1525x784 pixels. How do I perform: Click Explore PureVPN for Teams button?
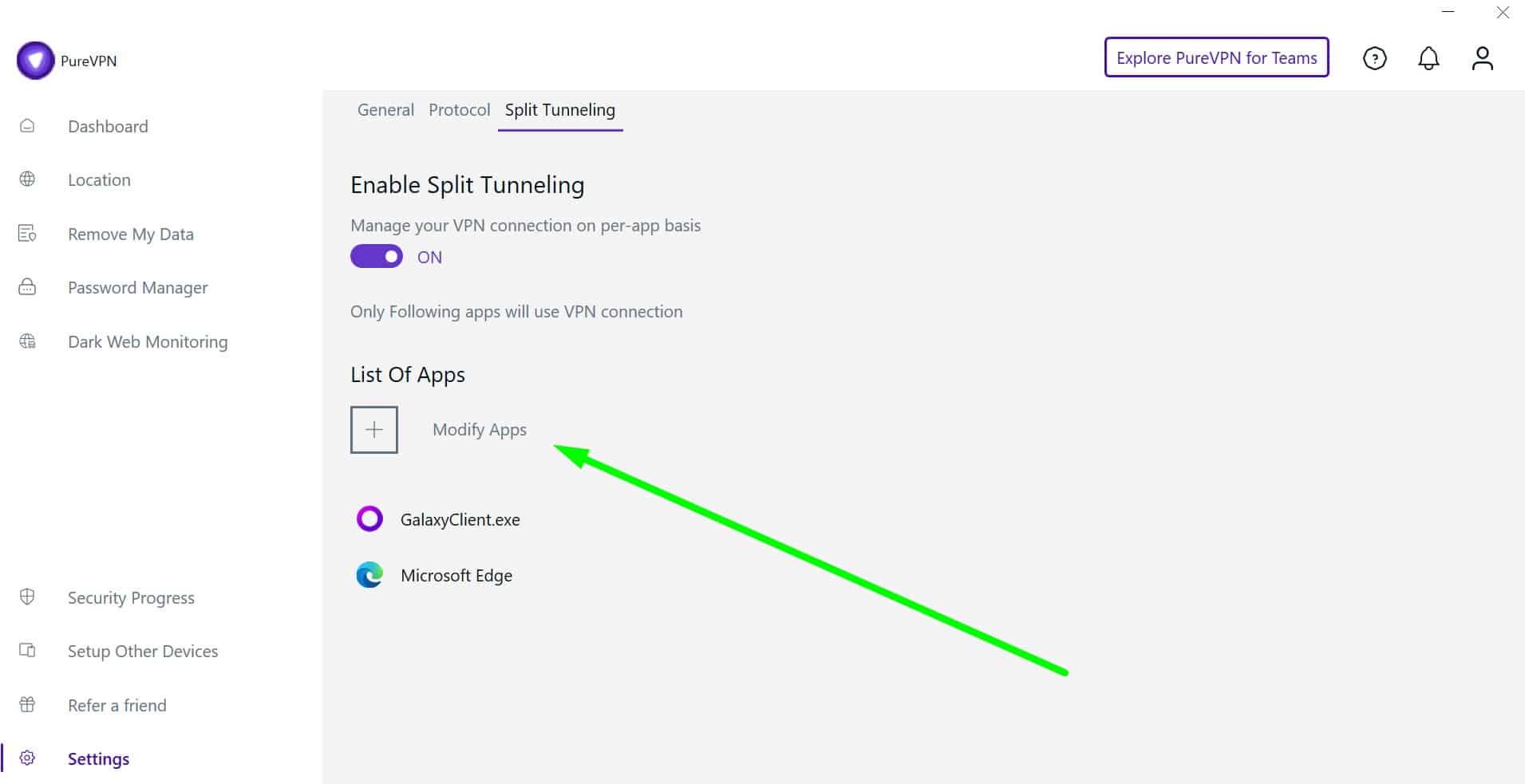1216,57
